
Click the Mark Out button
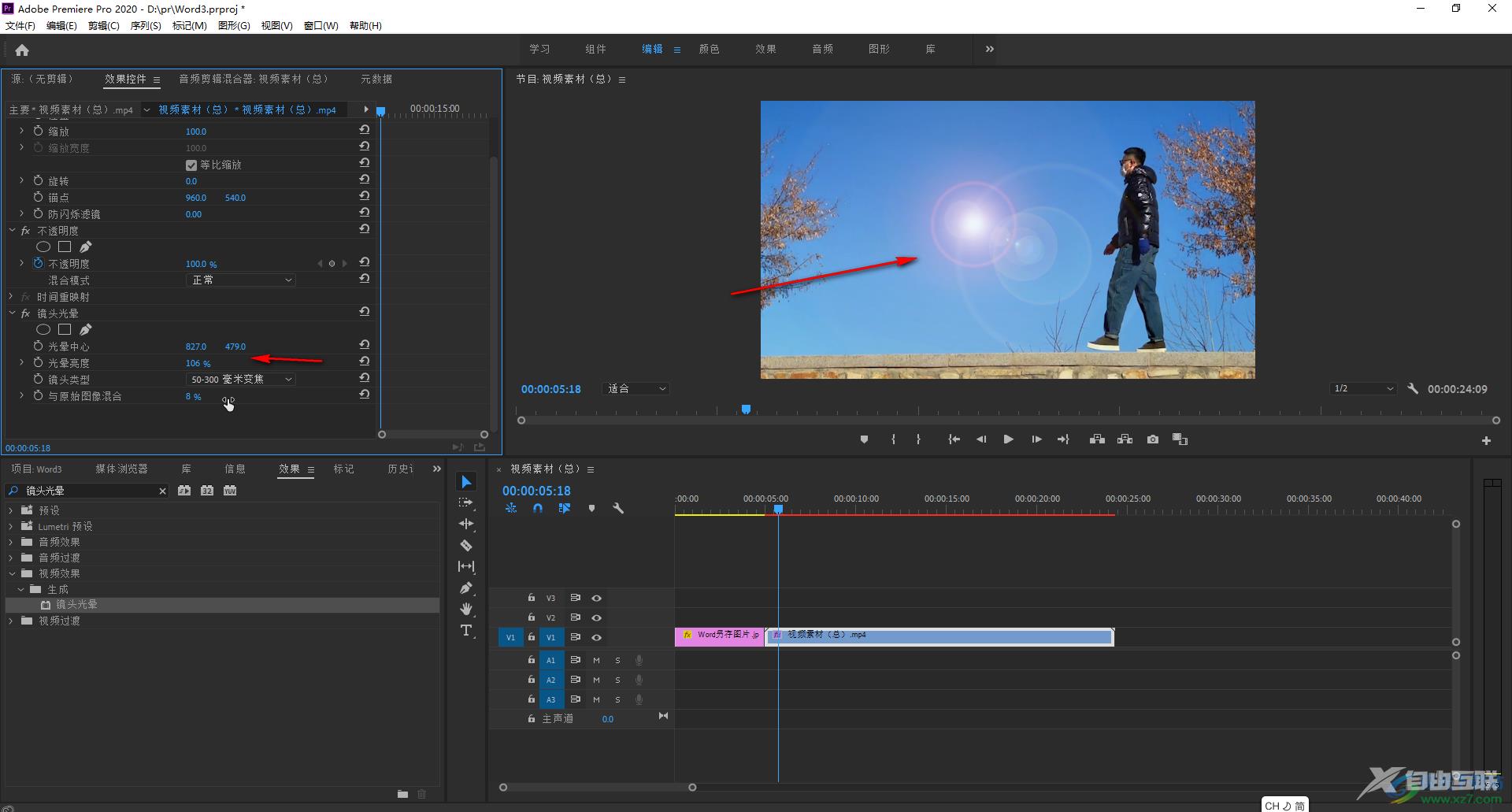pos(918,439)
